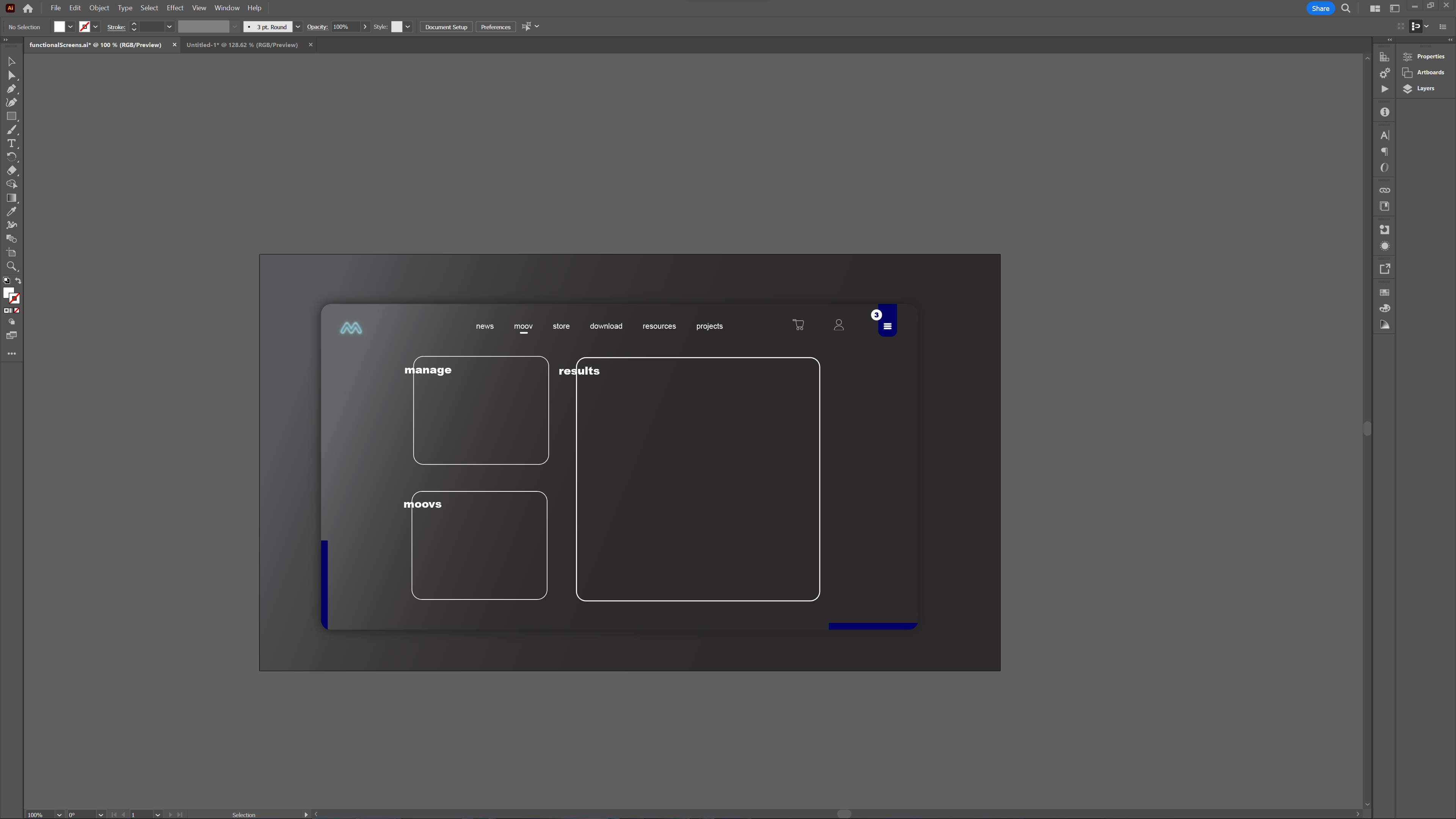Open the Appearance panel icon
Viewport: 1456px width, 819px height.
tap(1384, 246)
